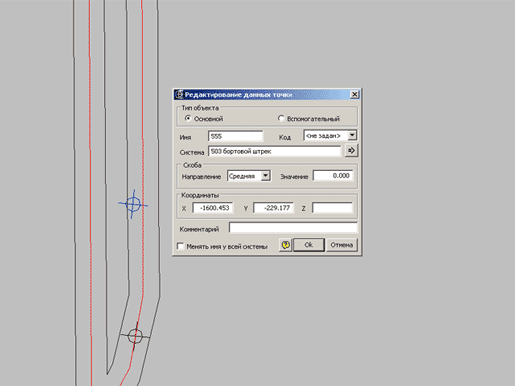Click the Значение numeric field

333,176
